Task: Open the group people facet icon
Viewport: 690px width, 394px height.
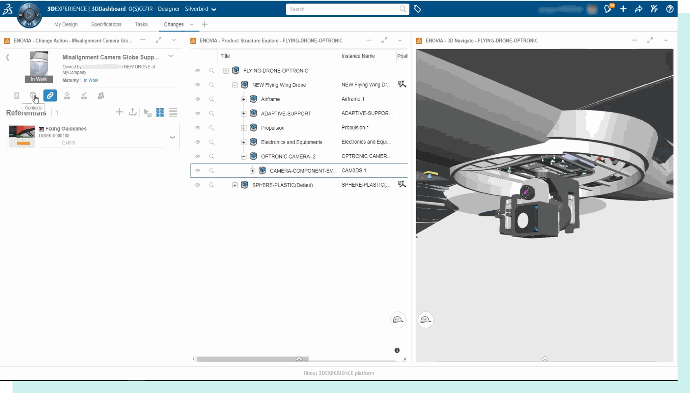Action: coord(101,96)
